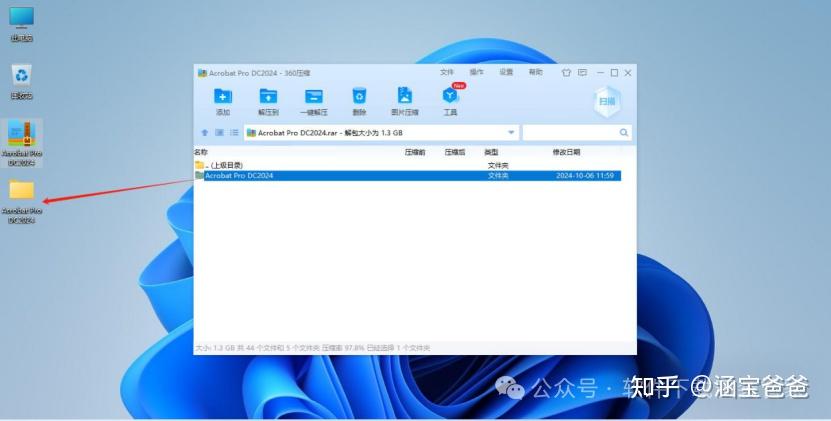
Task: Select Acrobat Pro DC2024 folder on desktop
Action: click(22, 201)
